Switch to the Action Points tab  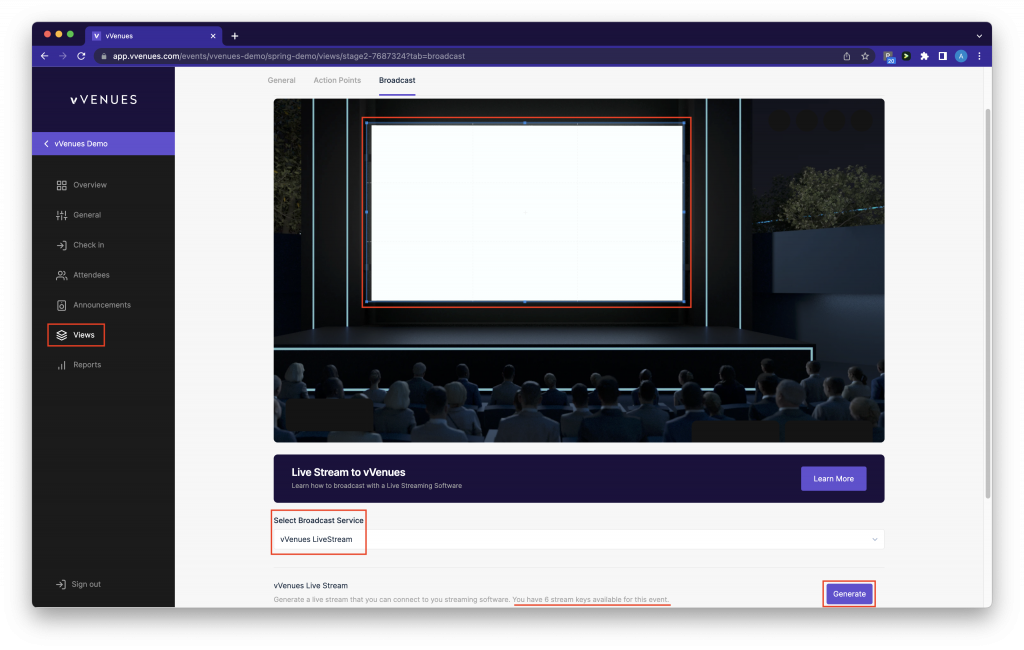[337, 80]
